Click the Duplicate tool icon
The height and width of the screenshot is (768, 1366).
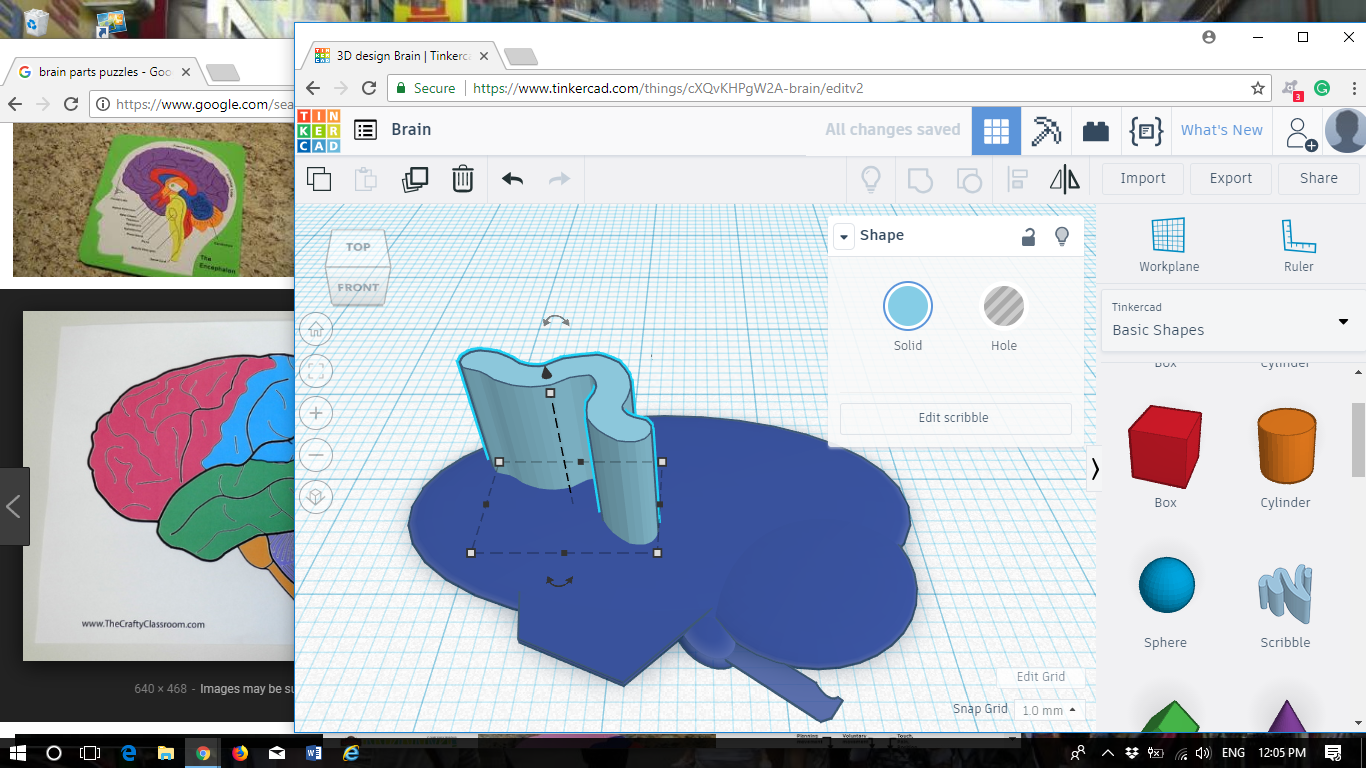[414, 179]
